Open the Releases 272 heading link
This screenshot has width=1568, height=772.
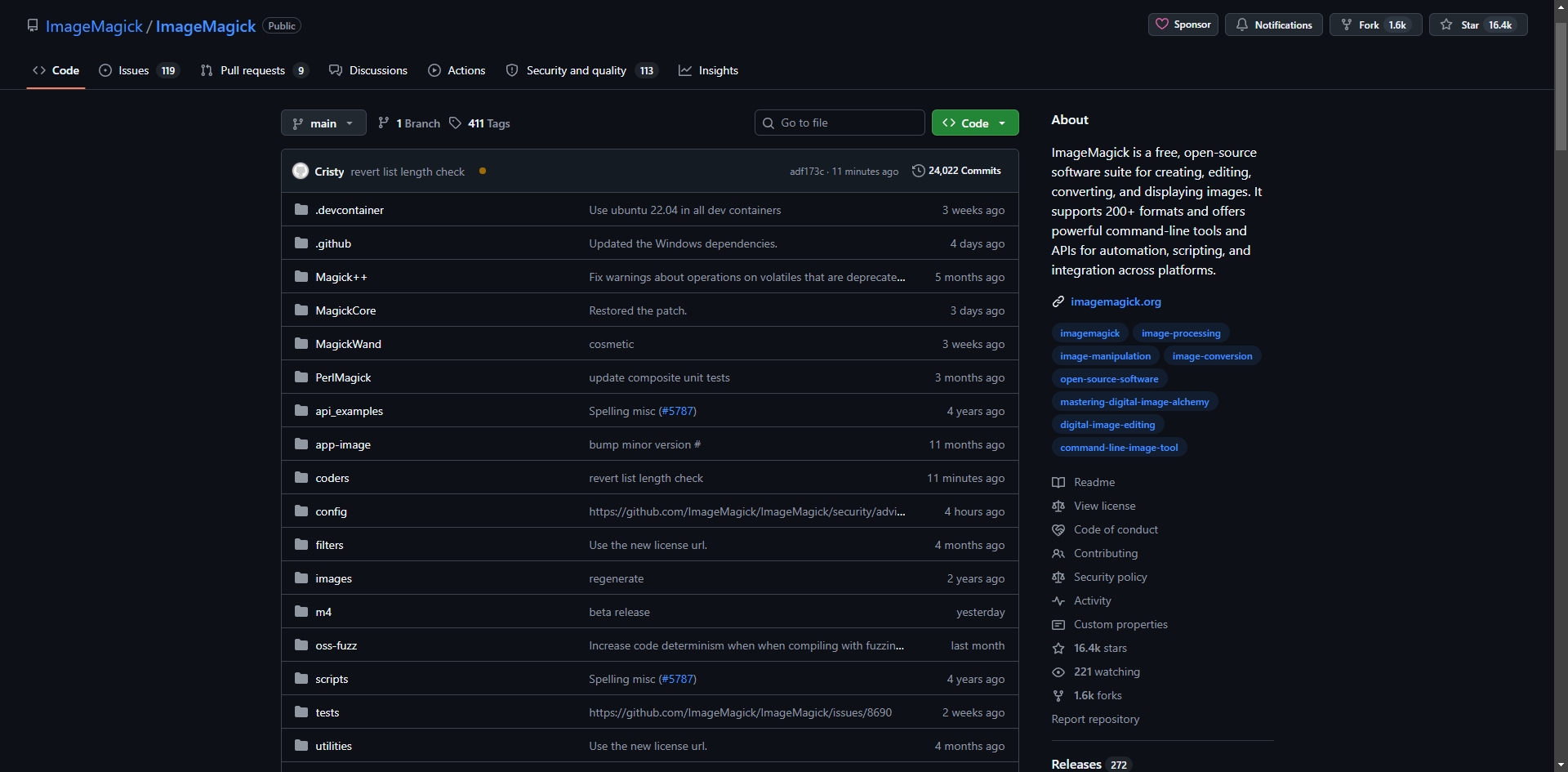[x=1090, y=765]
